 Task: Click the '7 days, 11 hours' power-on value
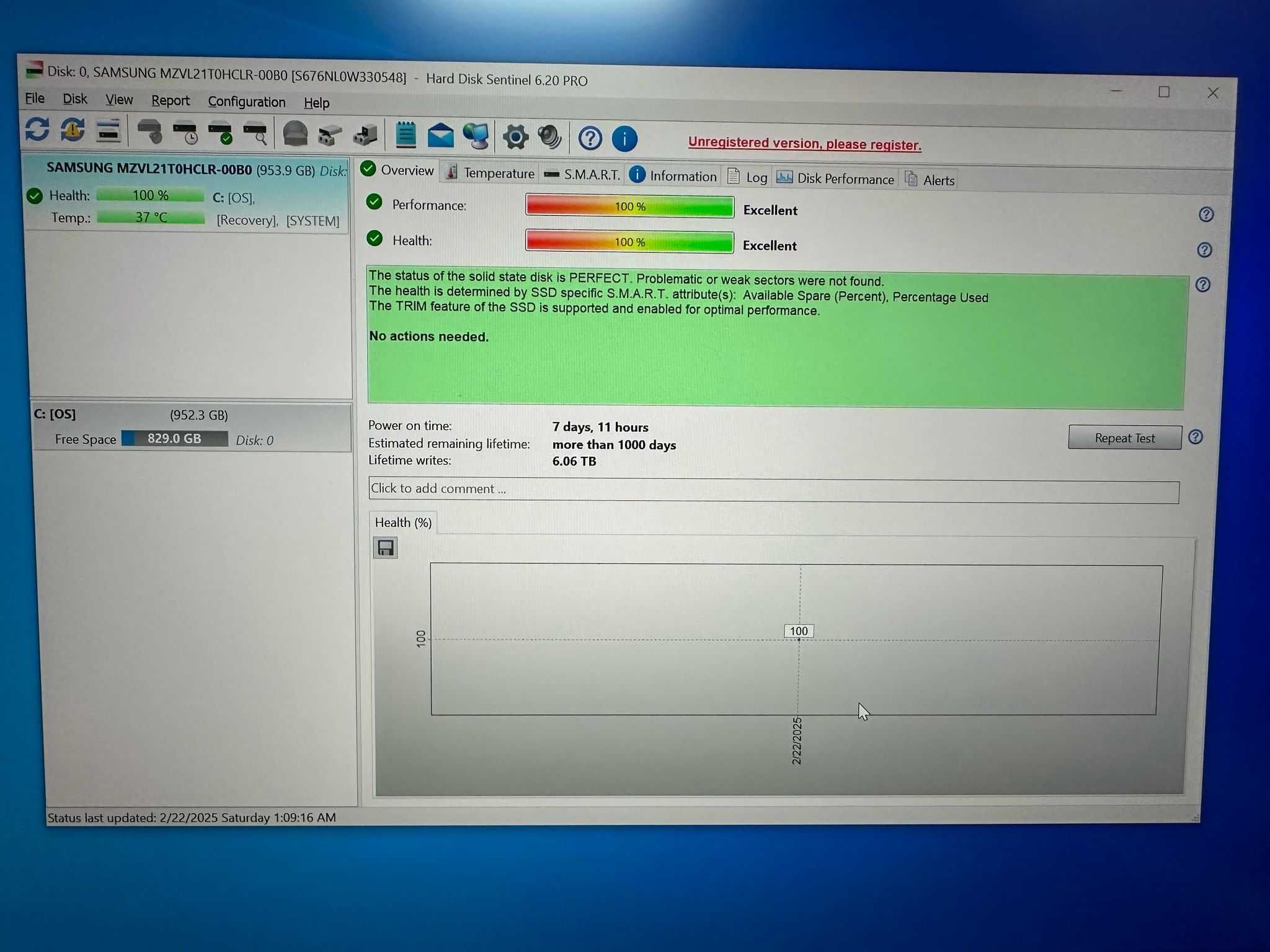tap(600, 427)
